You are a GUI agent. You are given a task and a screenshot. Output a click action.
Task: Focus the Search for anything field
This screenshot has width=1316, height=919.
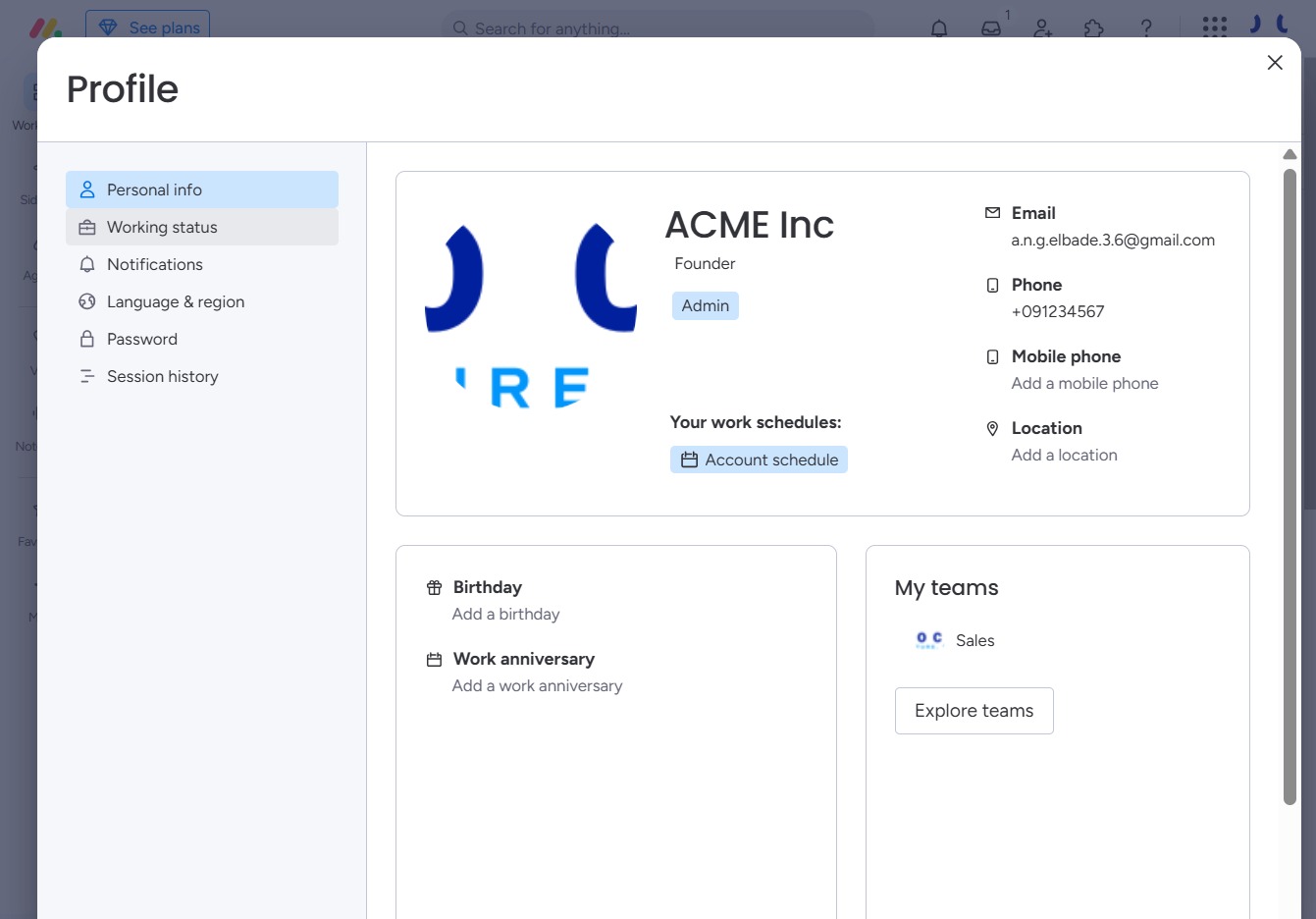tap(658, 27)
